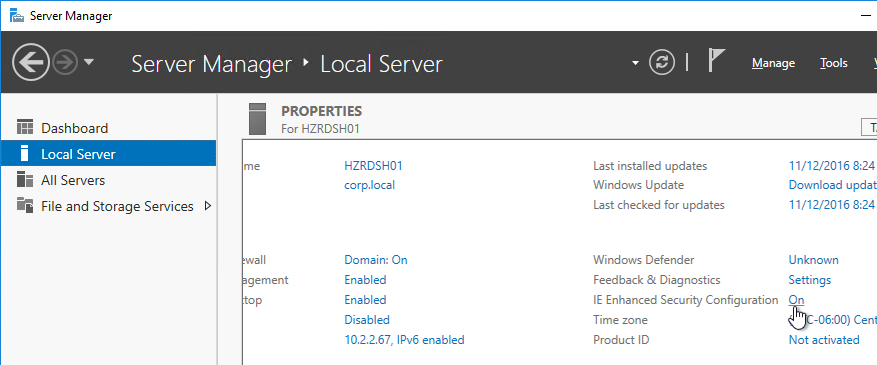Click the File and Storage Services icon

[x=25, y=206]
